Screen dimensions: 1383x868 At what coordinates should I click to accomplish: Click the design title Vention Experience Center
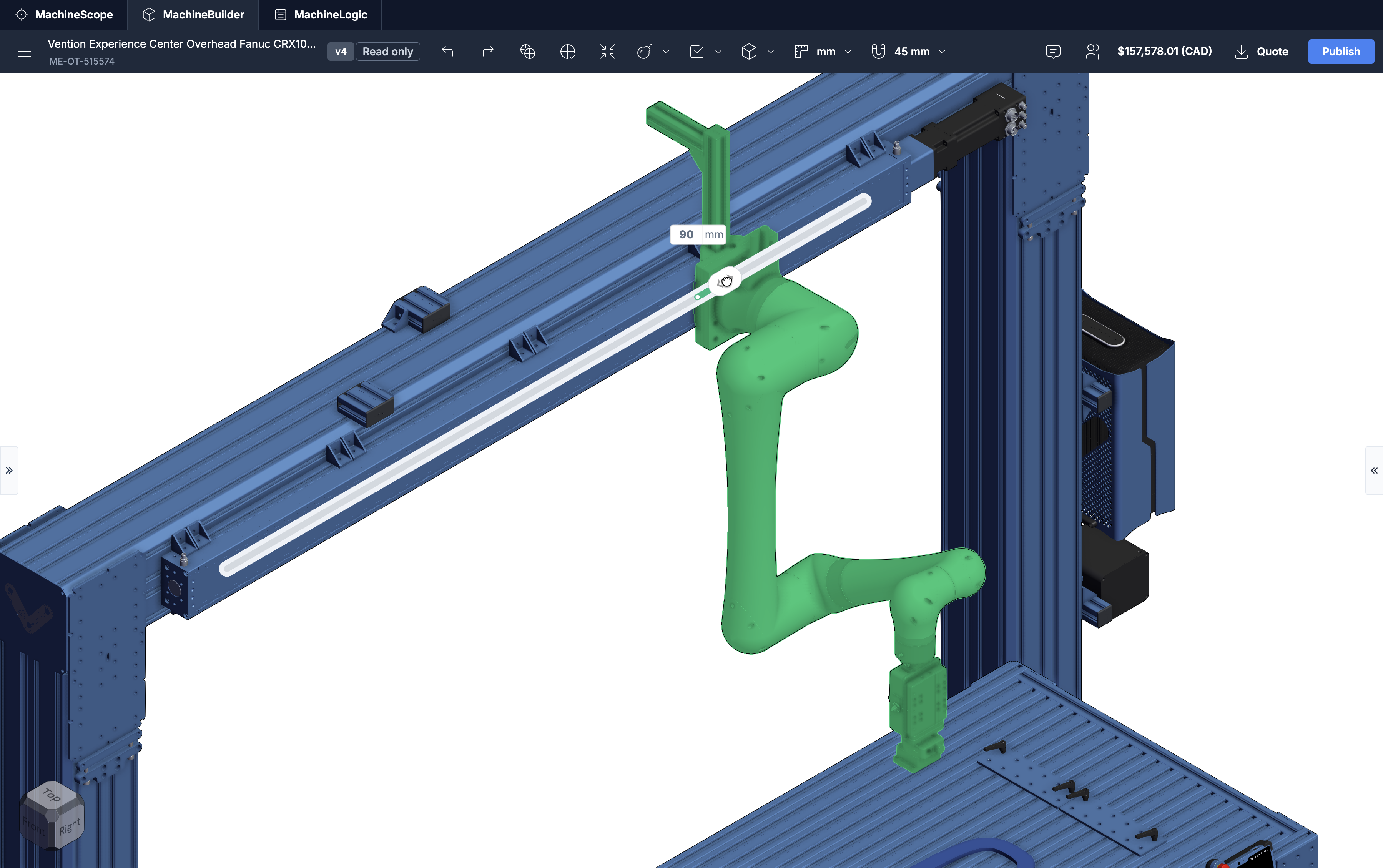pyautogui.click(x=181, y=44)
